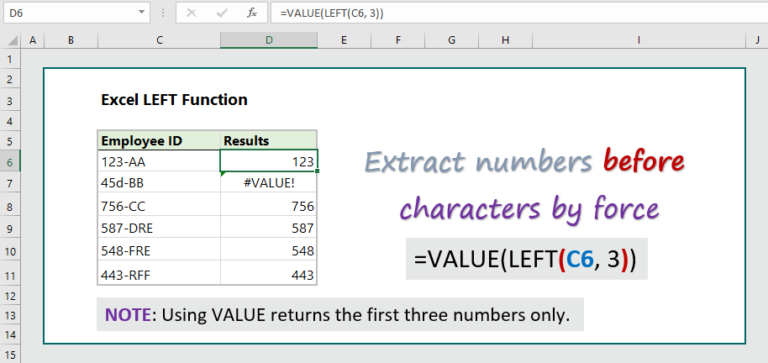Image resolution: width=768 pixels, height=363 pixels.
Task: Click the three-dot name box resize handle
Action: coord(162,13)
